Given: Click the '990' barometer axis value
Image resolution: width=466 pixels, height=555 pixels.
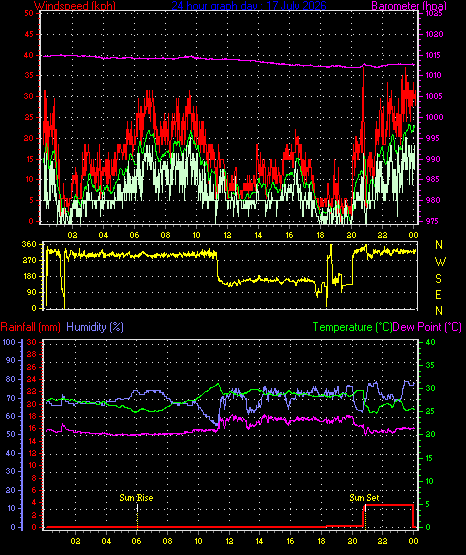Looking at the screenshot, I should coord(433,159).
